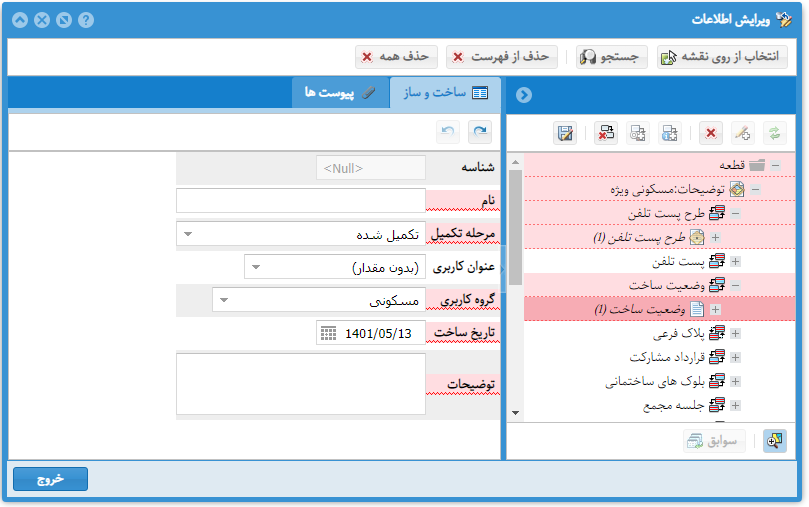Collapse the توضیحات:مسکونی ویژه node
809x507 pixels.
[x=755, y=189]
